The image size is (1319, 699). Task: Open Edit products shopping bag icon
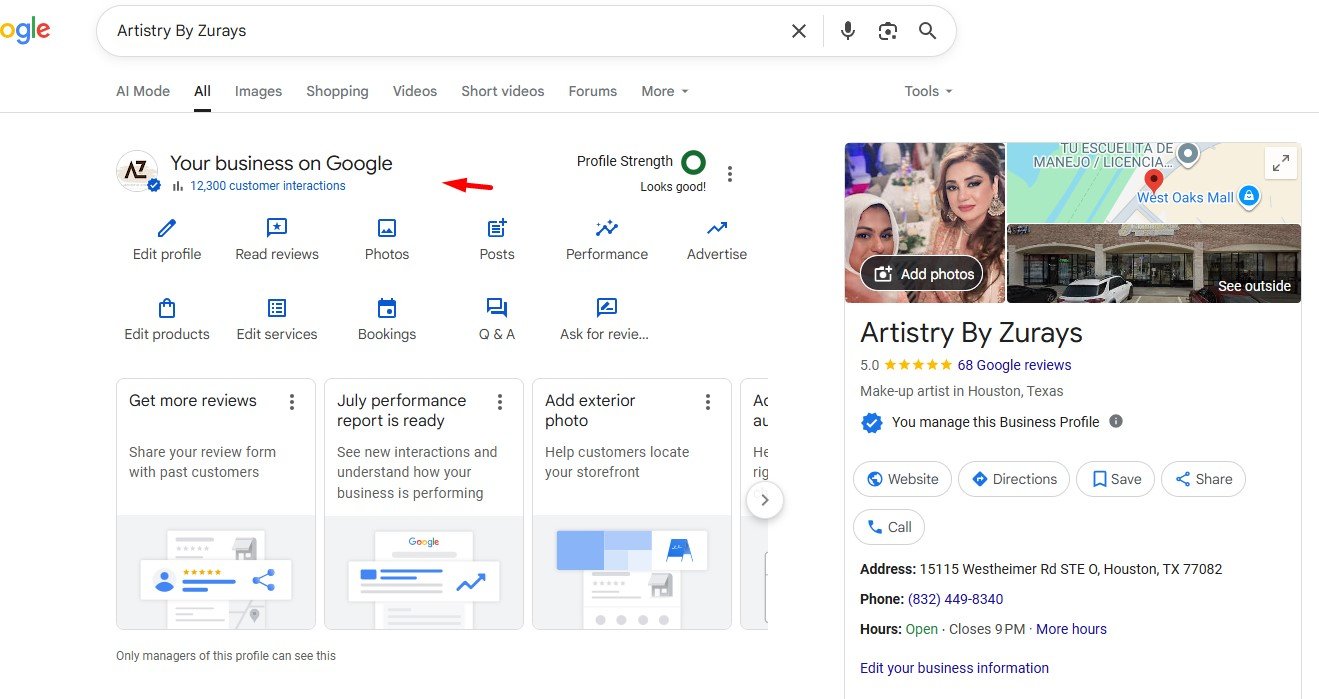click(x=167, y=308)
